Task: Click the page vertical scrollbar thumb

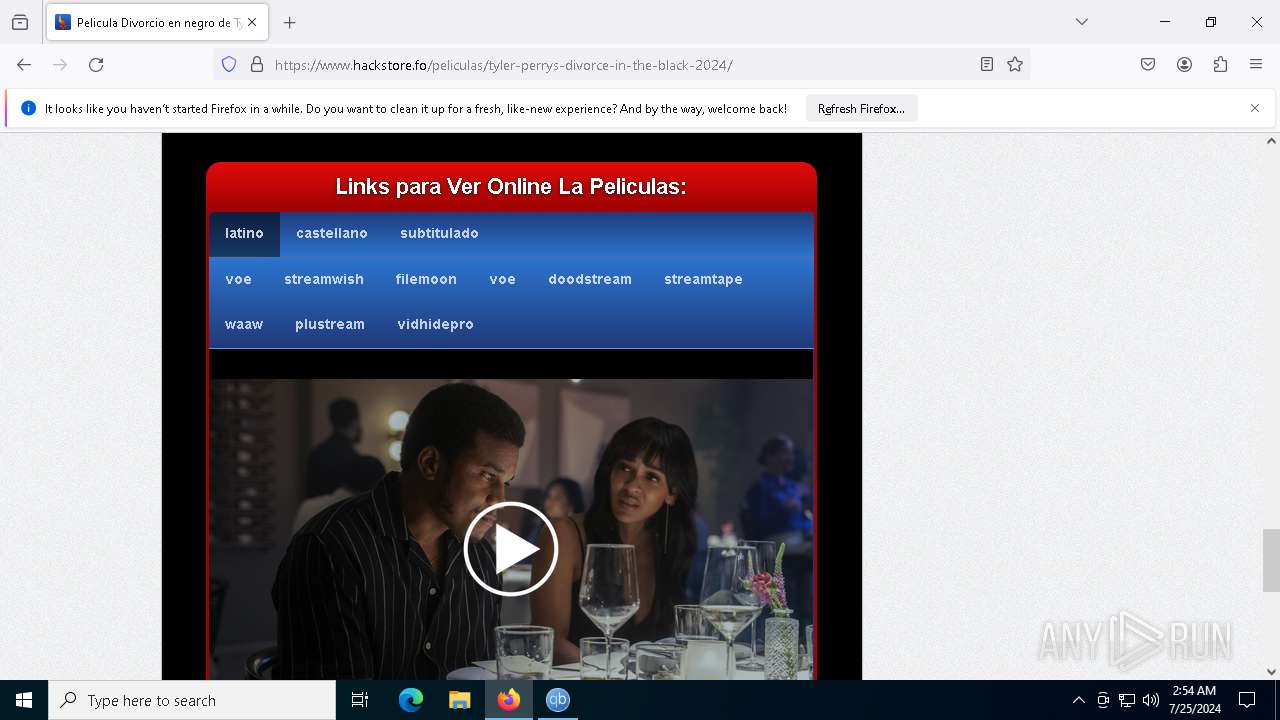Action: point(1271,560)
